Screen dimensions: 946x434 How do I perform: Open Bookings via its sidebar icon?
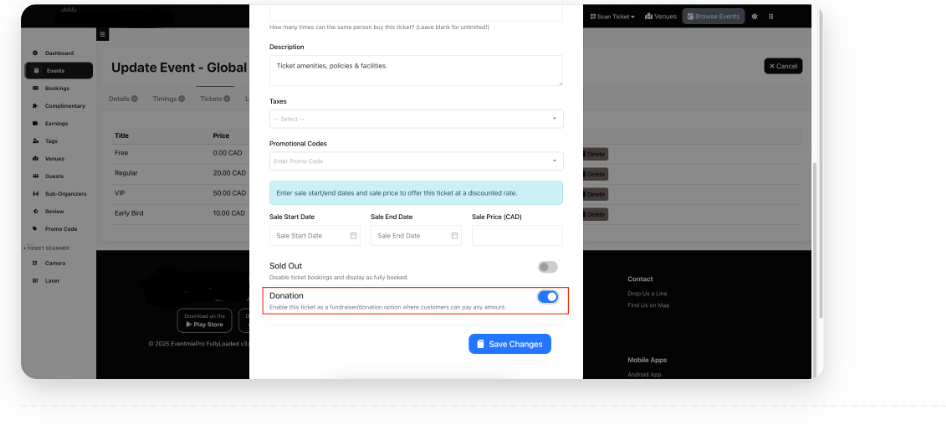pyautogui.click(x=35, y=88)
